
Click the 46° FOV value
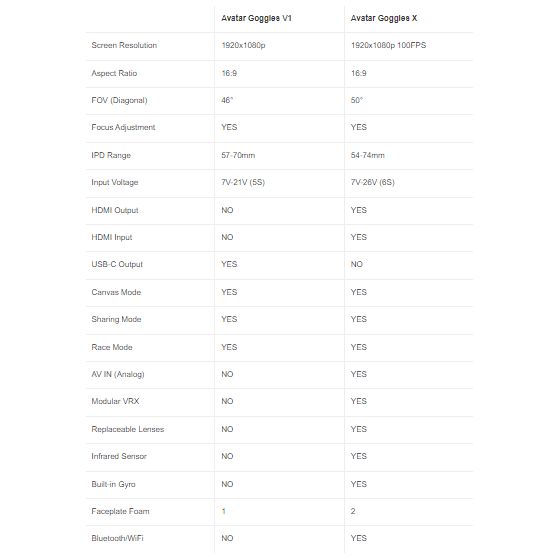(x=227, y=100)
